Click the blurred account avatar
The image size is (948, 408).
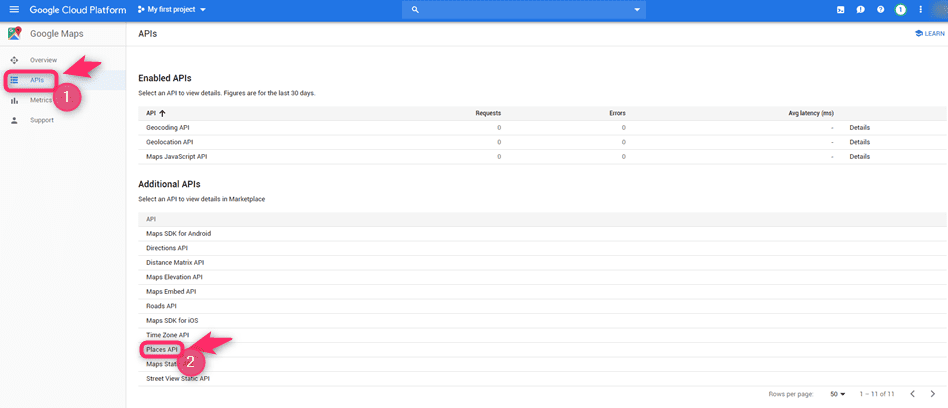pyautogui.click(x=939, y=10)
